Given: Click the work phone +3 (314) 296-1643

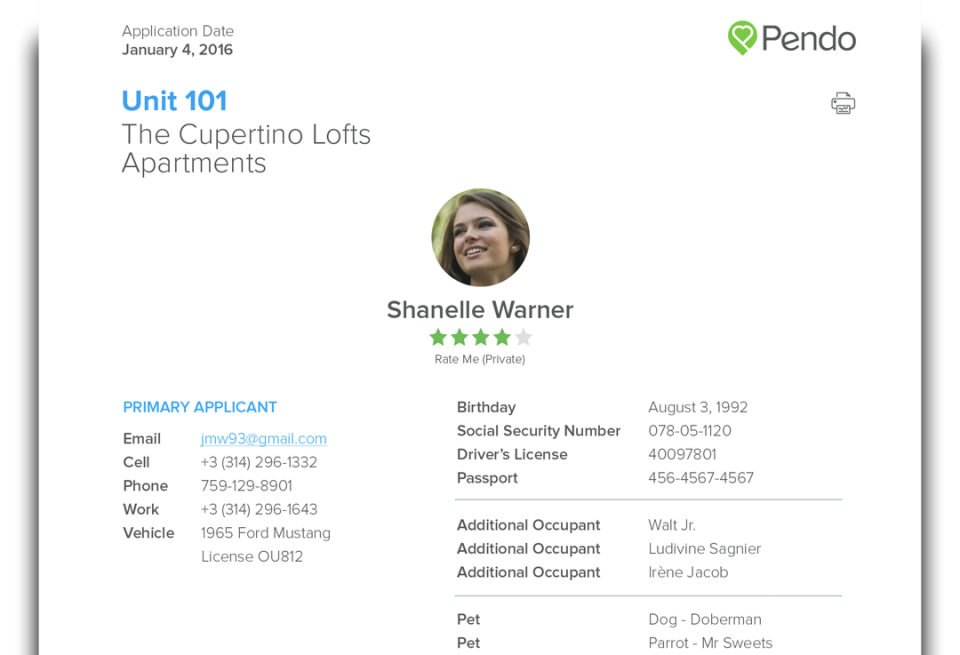Looking at the screenshot, I should tap(259, 509).
